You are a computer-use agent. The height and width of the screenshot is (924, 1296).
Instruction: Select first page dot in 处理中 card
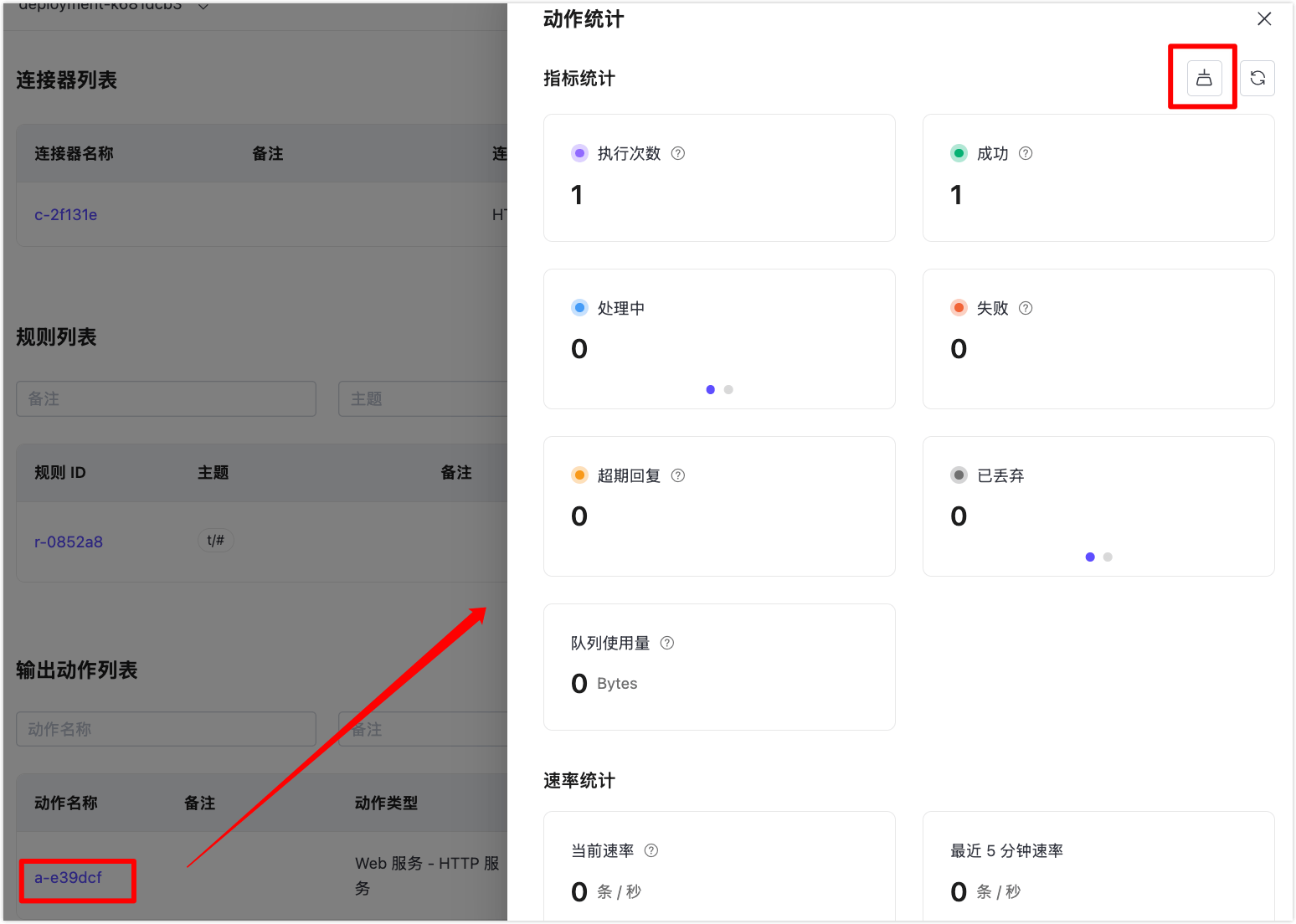[711, 390]
